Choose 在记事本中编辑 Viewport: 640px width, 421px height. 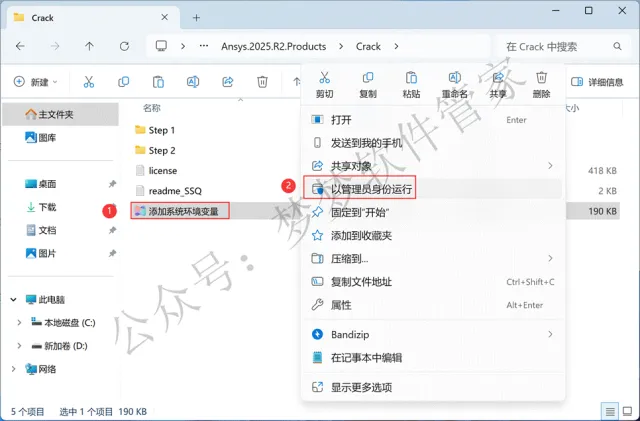pyautogui.click(x=433, y=358)
